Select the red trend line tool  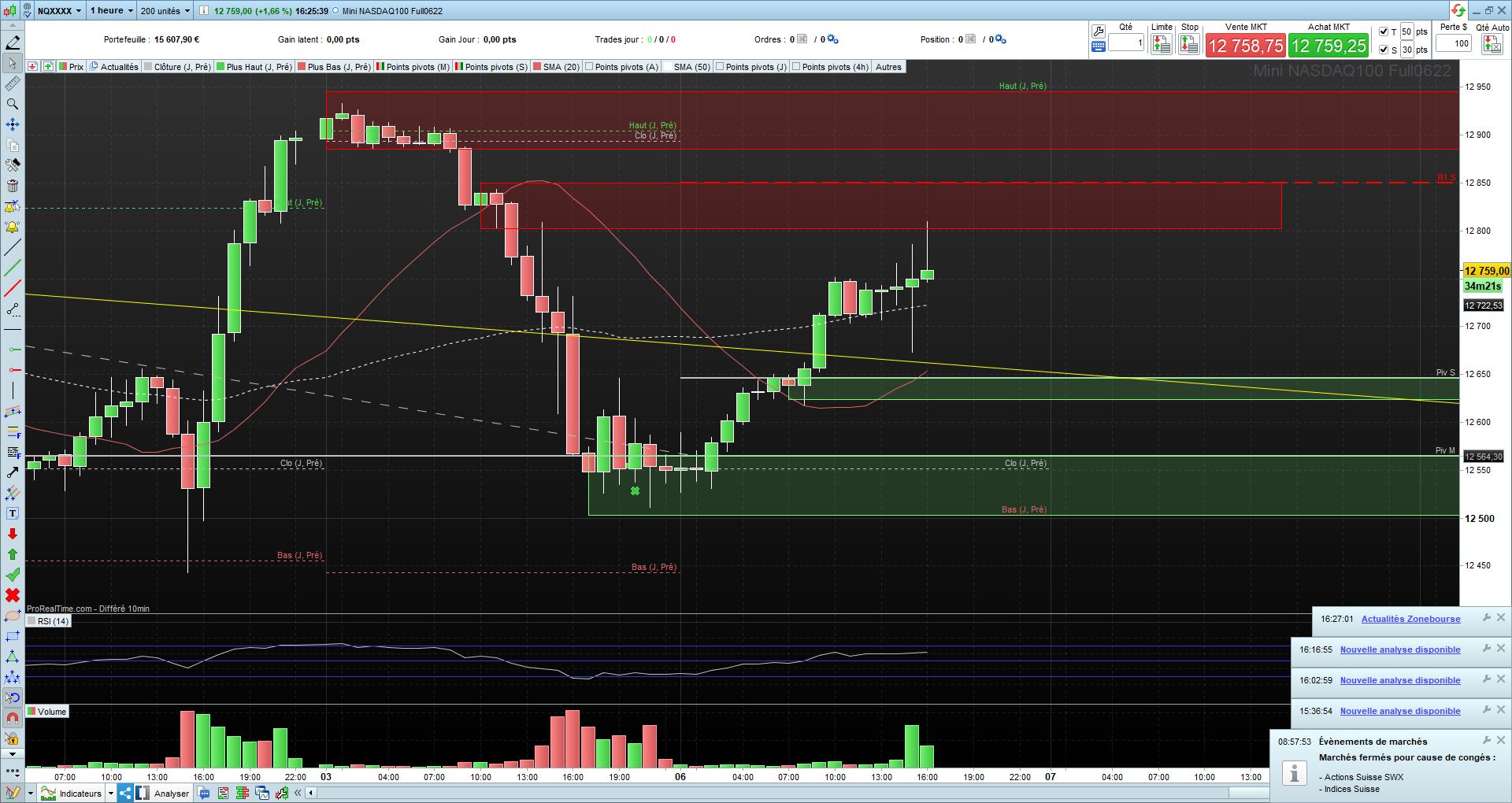pos(13,288)
